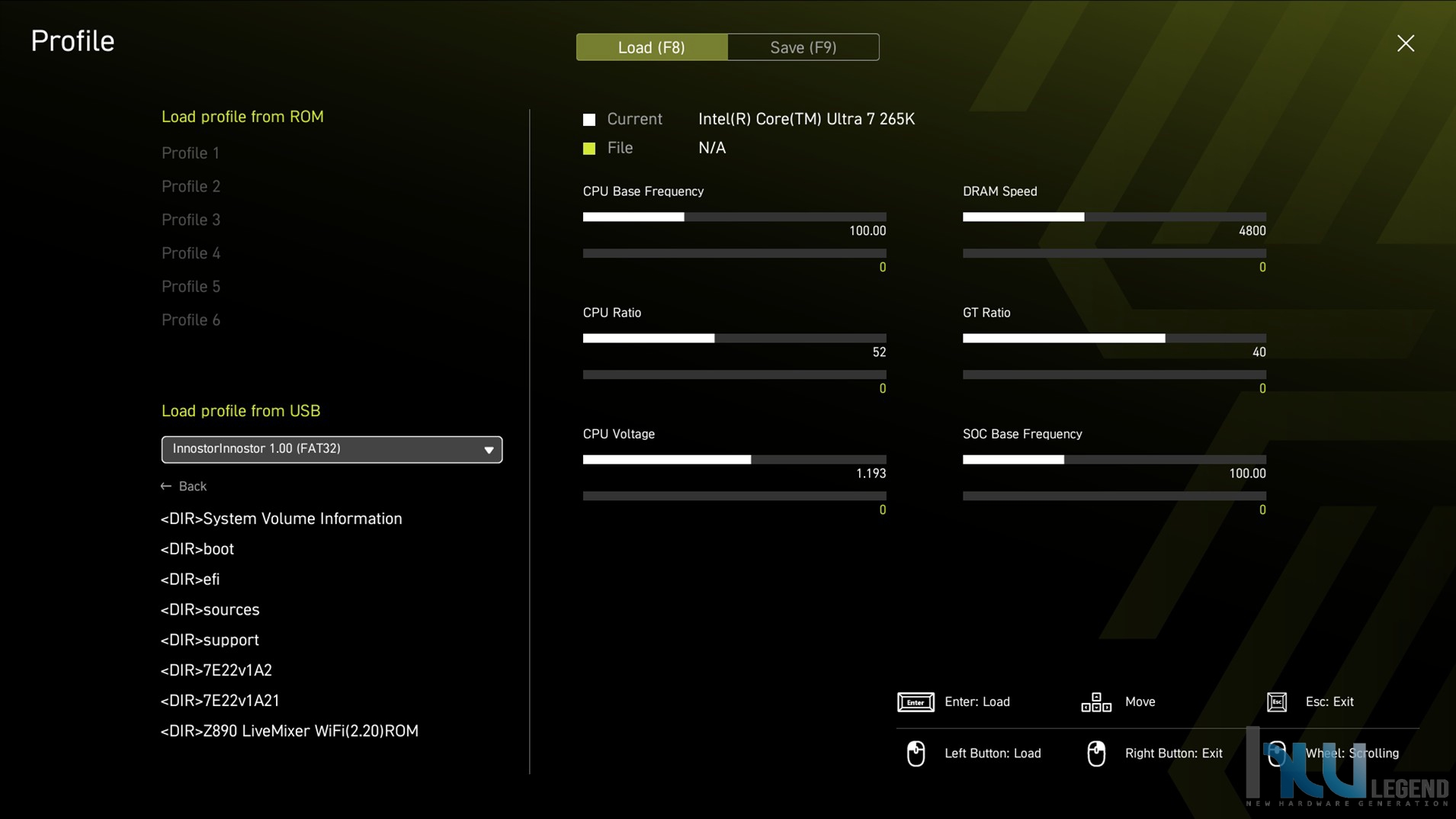The width and height of the screenshot is (1456, 819).
Task: Select Profile 6 from ROM
Action: 191,320
